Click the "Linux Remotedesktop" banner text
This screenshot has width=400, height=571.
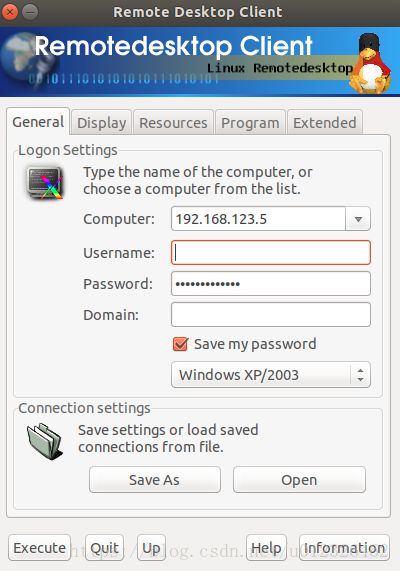click(x=280, y=68)
